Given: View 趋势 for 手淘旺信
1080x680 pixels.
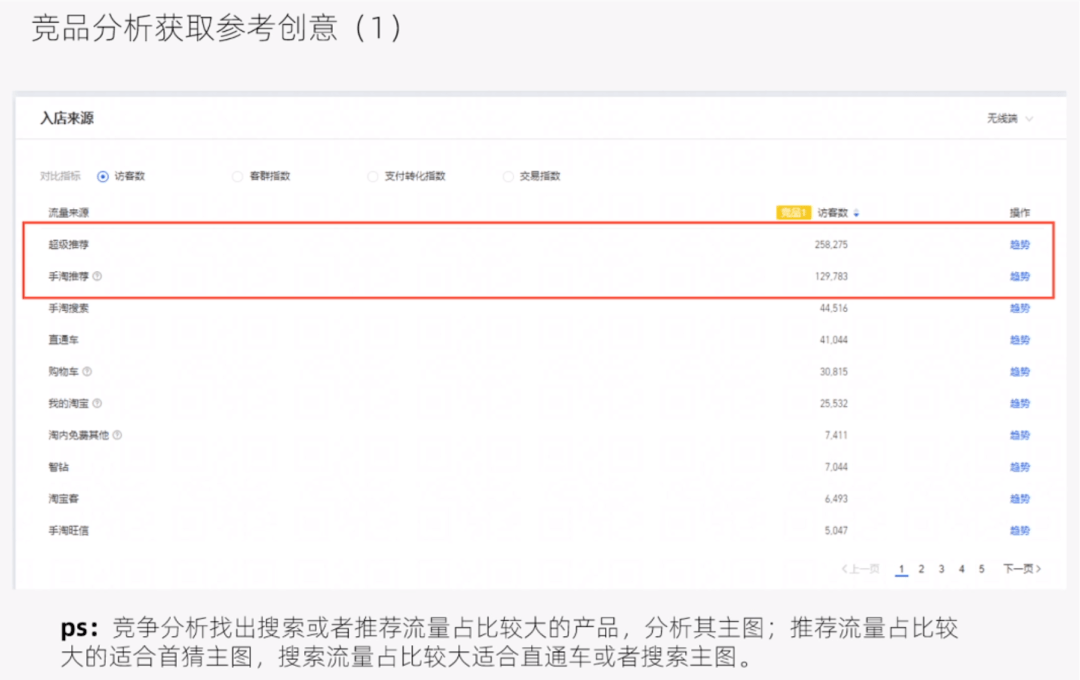Looking at the screenshot, I should 1019,530.
